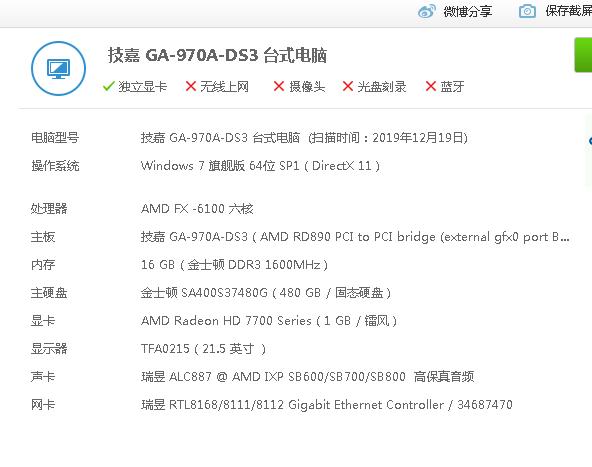This screenshot has height=467, width=592.
Task: Click red X beside 摄像头
Action: [279, 86]
